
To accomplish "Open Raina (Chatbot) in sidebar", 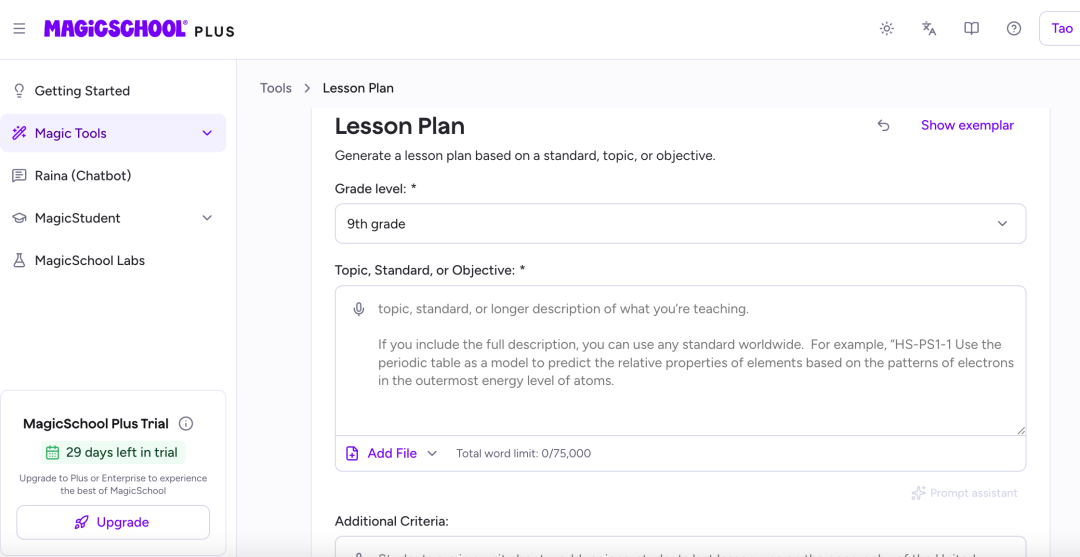I will [x=113, y=176].
